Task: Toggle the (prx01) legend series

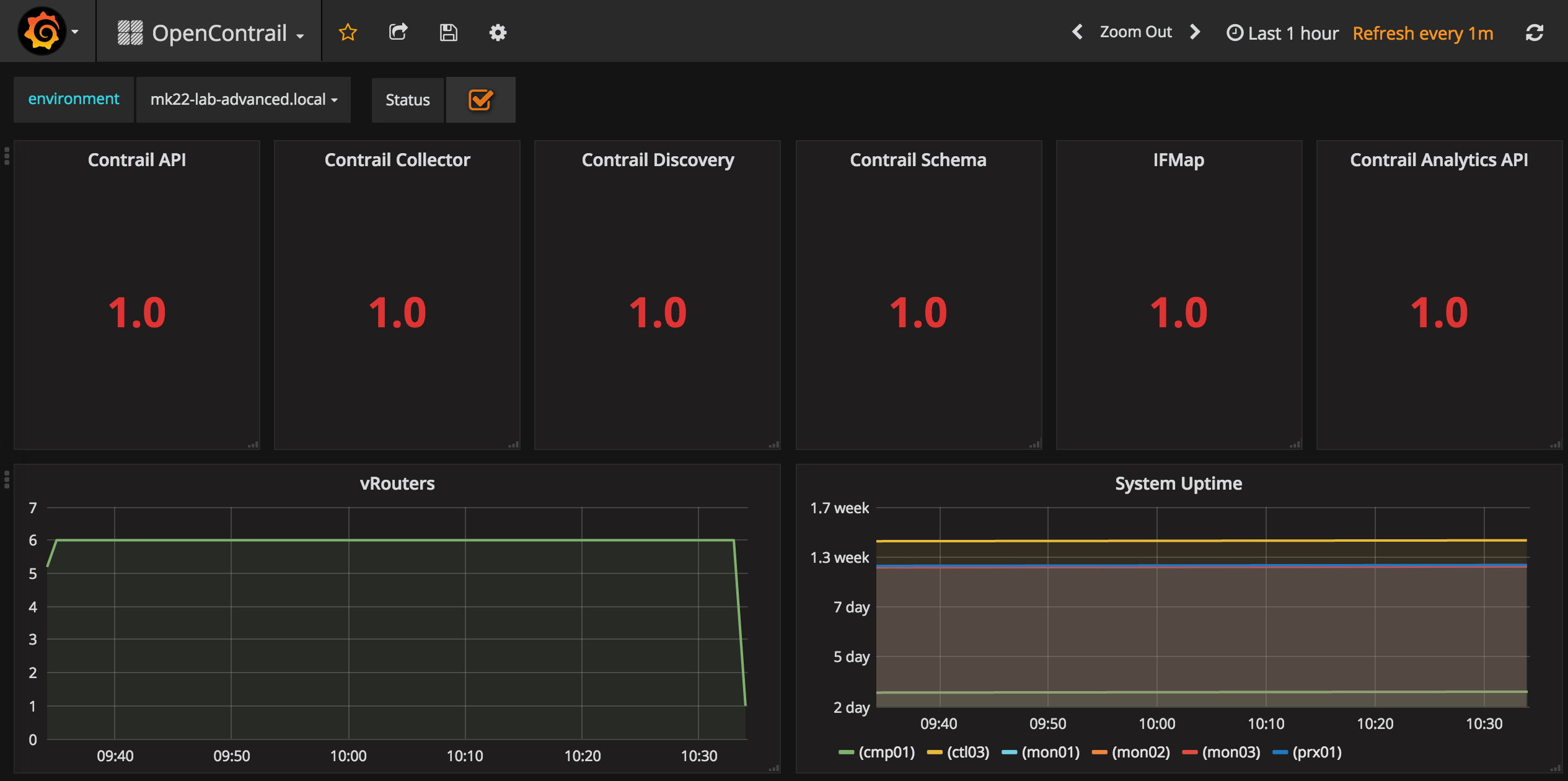Action: point(1317,752)
